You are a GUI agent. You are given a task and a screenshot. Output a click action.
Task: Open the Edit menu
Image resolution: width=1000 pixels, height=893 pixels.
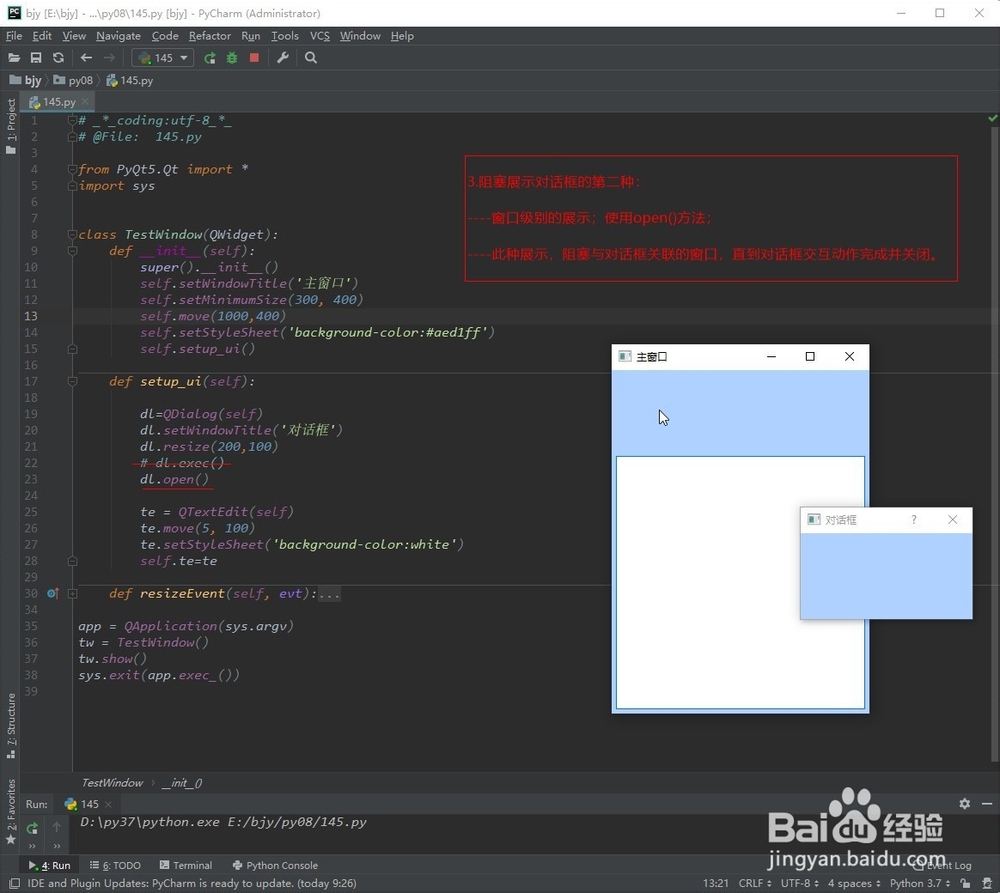pos(42,36)
